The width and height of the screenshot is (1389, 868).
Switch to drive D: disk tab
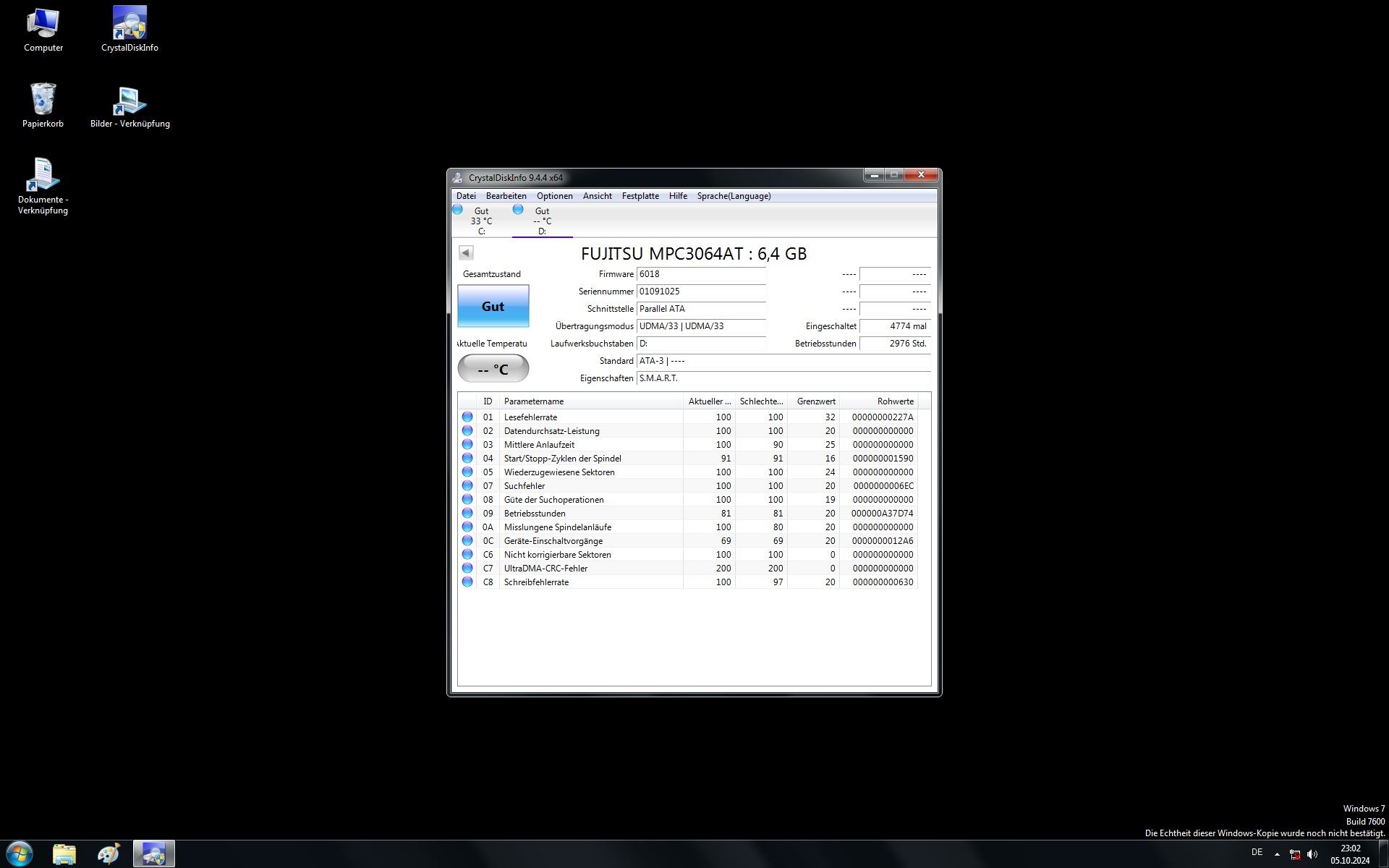click(542, 221)
